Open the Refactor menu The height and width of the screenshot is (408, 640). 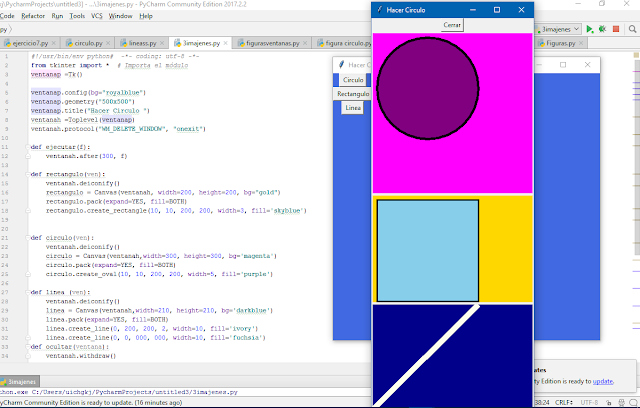pos(33,16)
